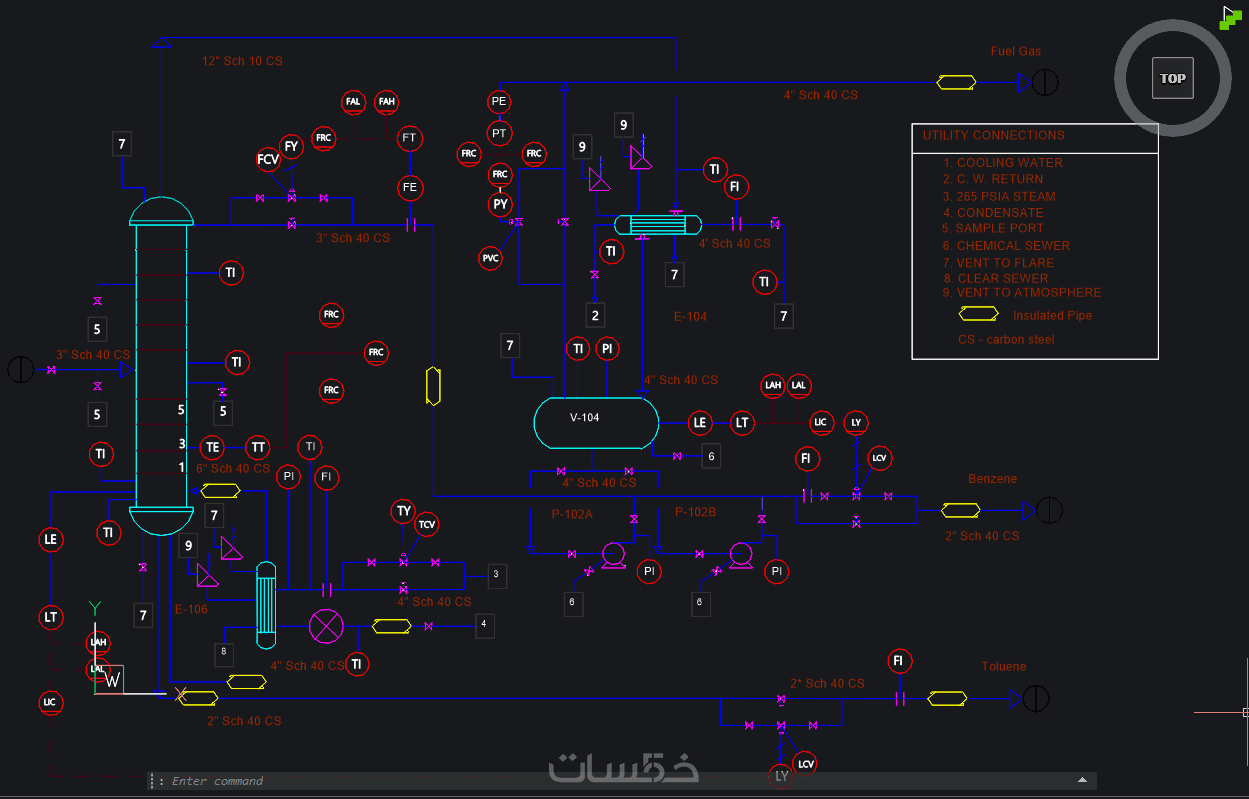Click the green icon above the ViewCube
The width and height of the screenshot is (1249, 799).
pos(1230,17)
